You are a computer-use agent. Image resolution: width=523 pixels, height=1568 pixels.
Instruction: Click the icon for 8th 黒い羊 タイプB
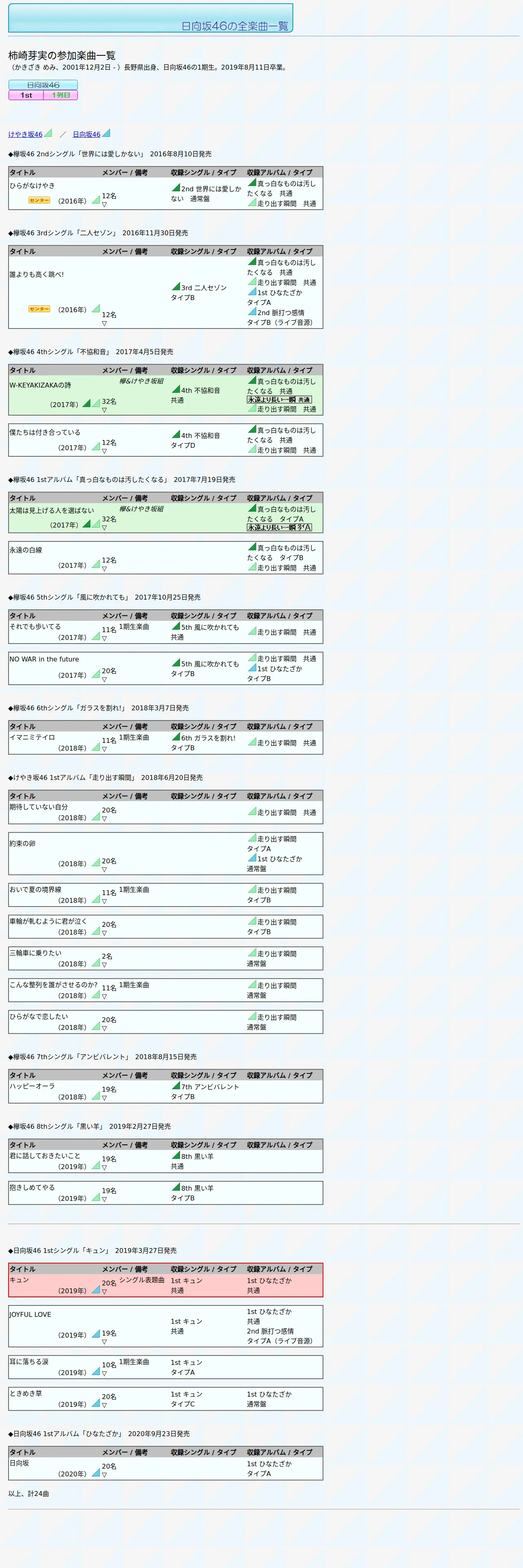[176, 1186]
